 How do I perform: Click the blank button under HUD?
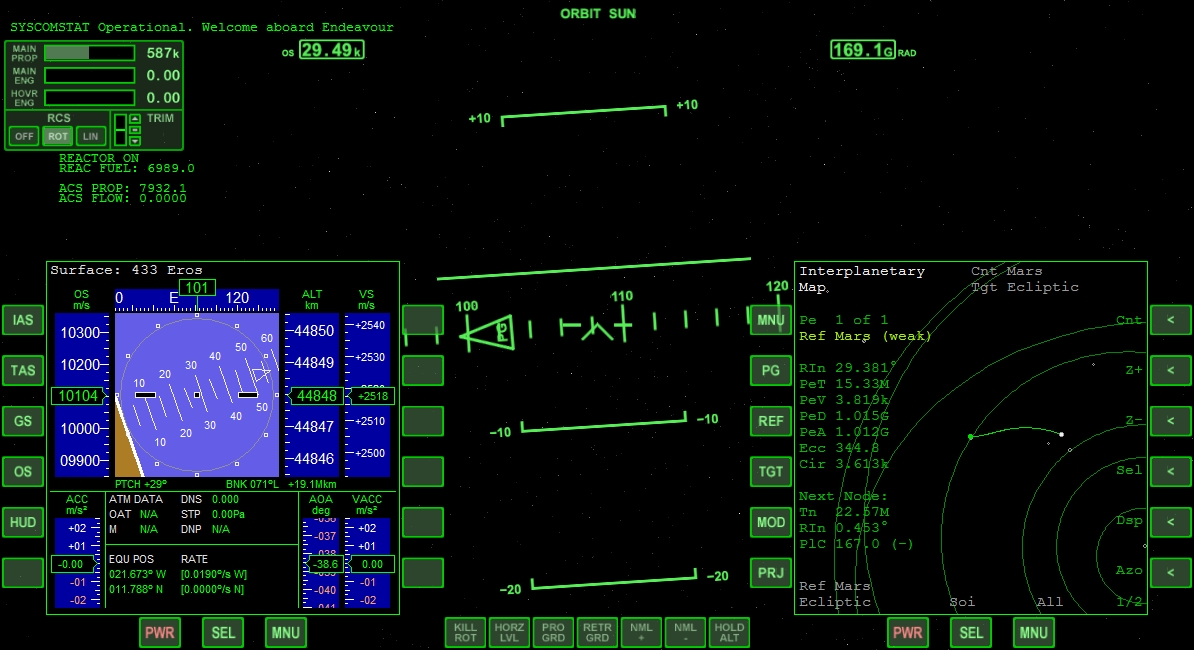23,572
